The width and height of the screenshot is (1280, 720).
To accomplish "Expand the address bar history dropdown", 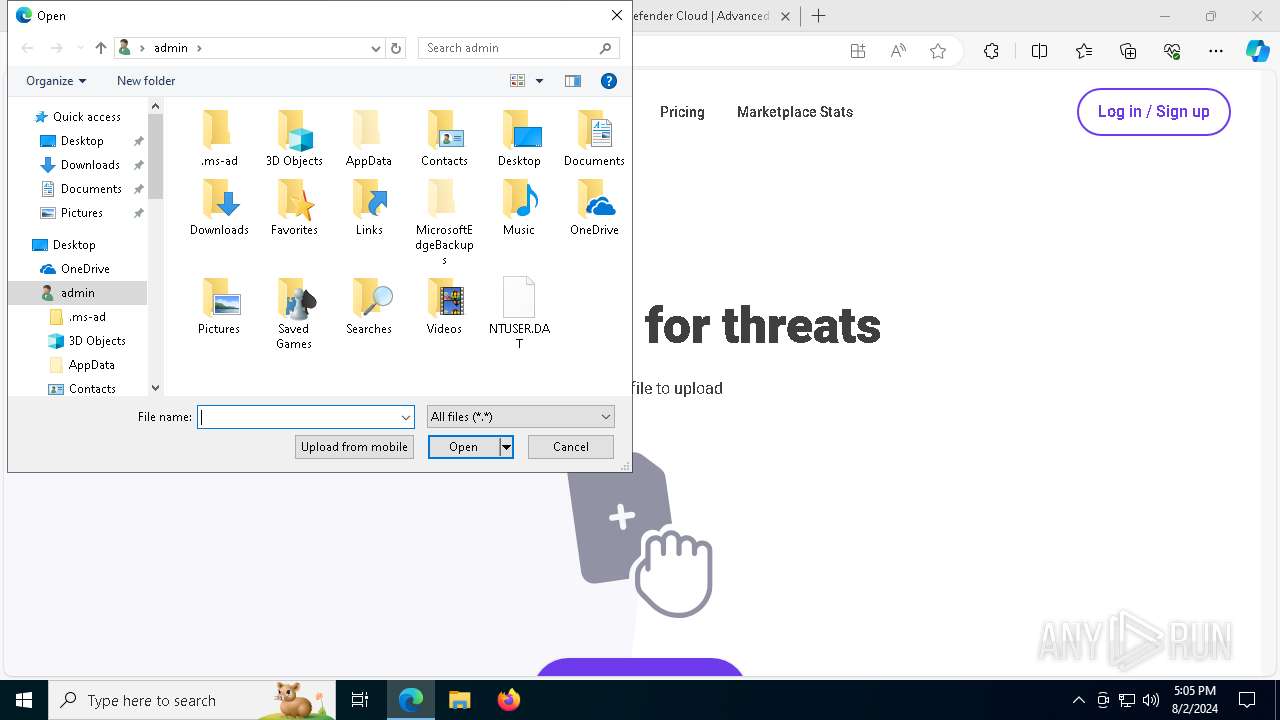I will (376, 48).
